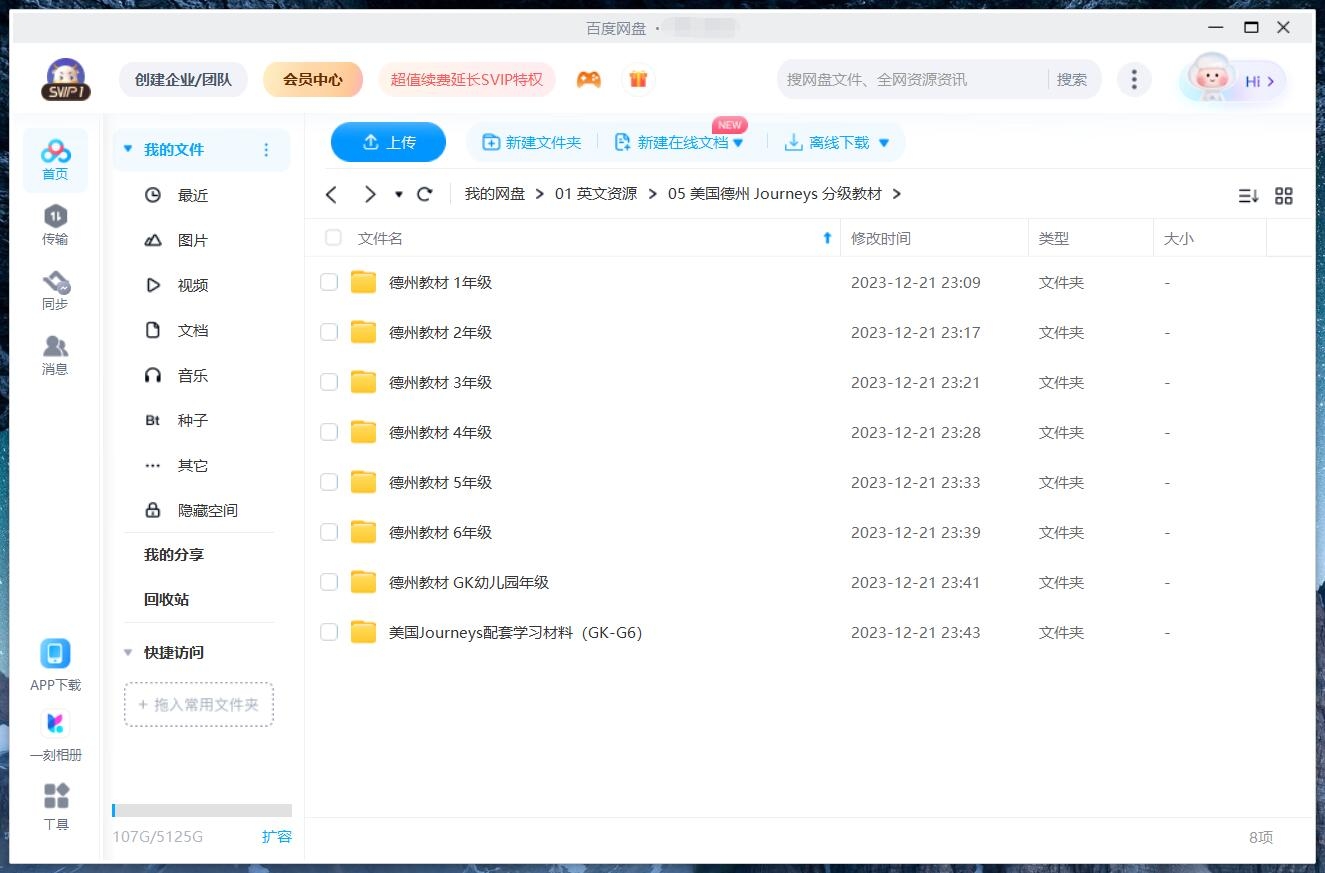Select the checkbox for 美国Journeys配套学习材料（GK-G6）

tap(329, 632)
